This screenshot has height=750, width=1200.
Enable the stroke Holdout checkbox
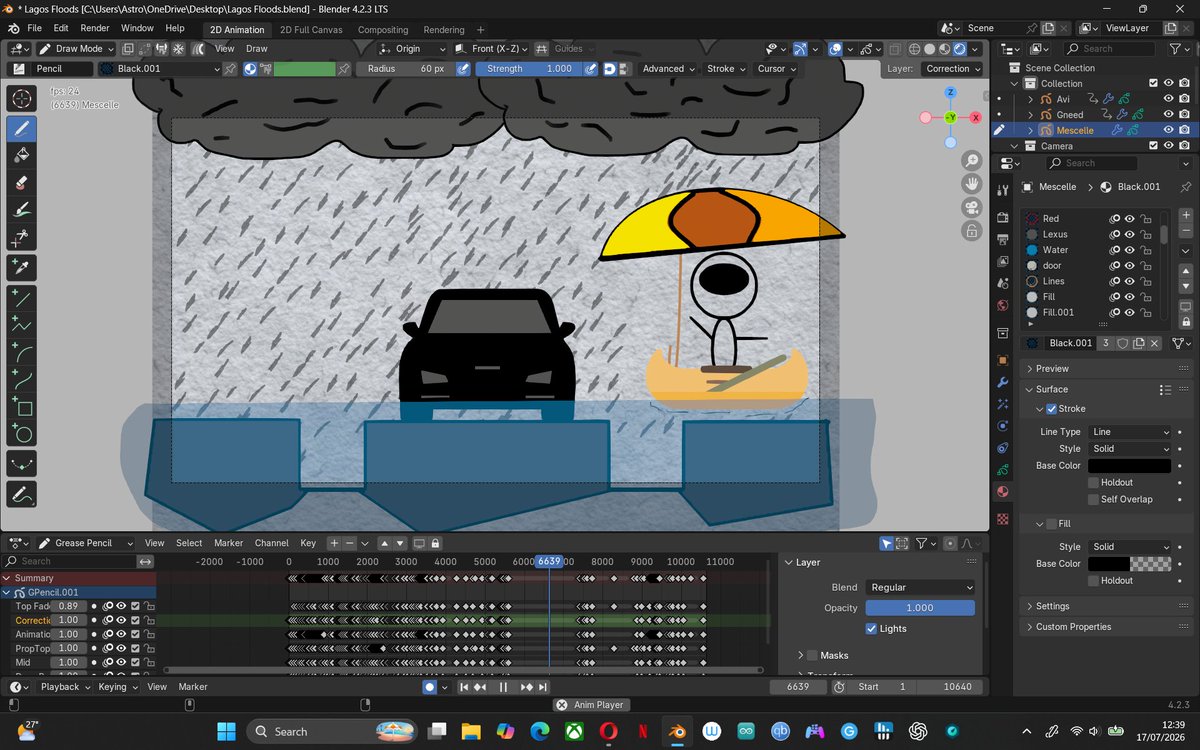pyautogui.click(x=1093, y=482)
